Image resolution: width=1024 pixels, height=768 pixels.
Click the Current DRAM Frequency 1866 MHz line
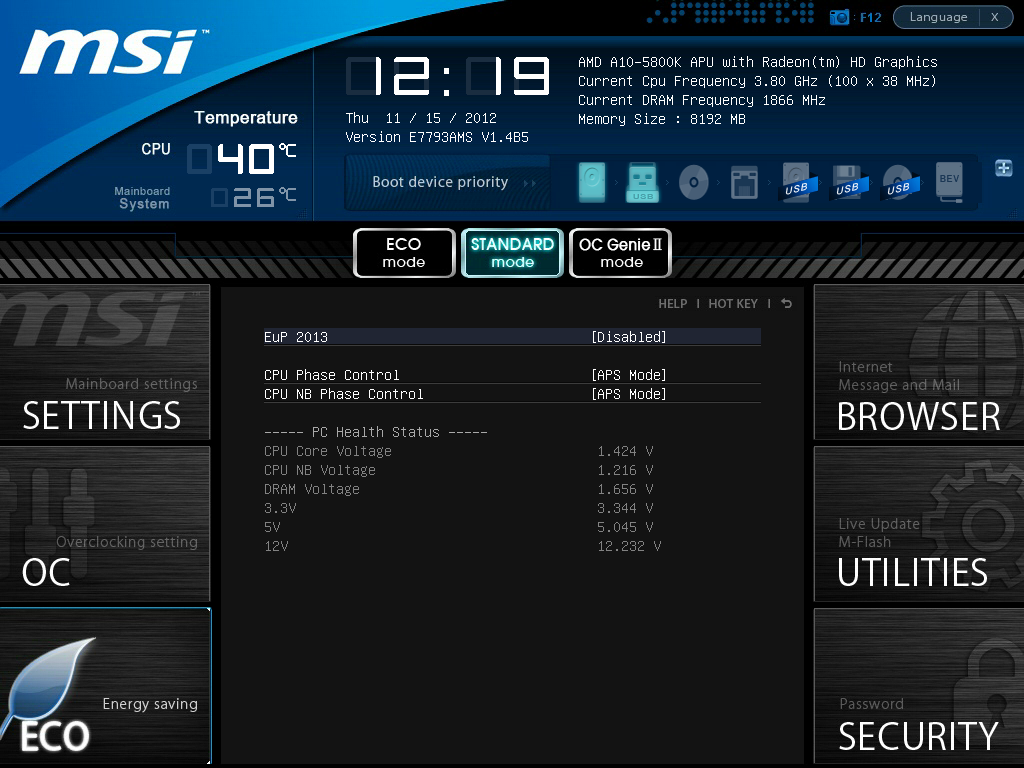[701, 100]
